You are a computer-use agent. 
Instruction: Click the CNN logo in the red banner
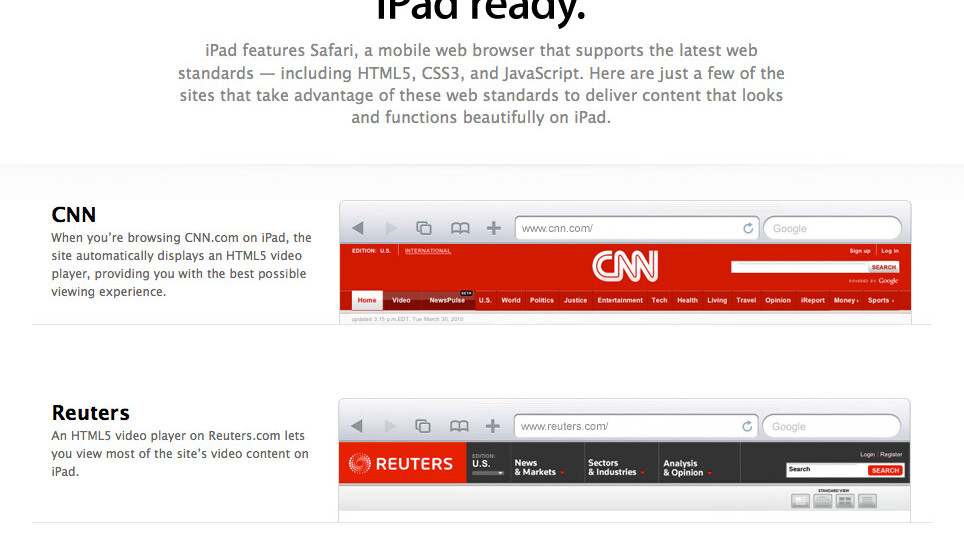click(x=625, y=266)
